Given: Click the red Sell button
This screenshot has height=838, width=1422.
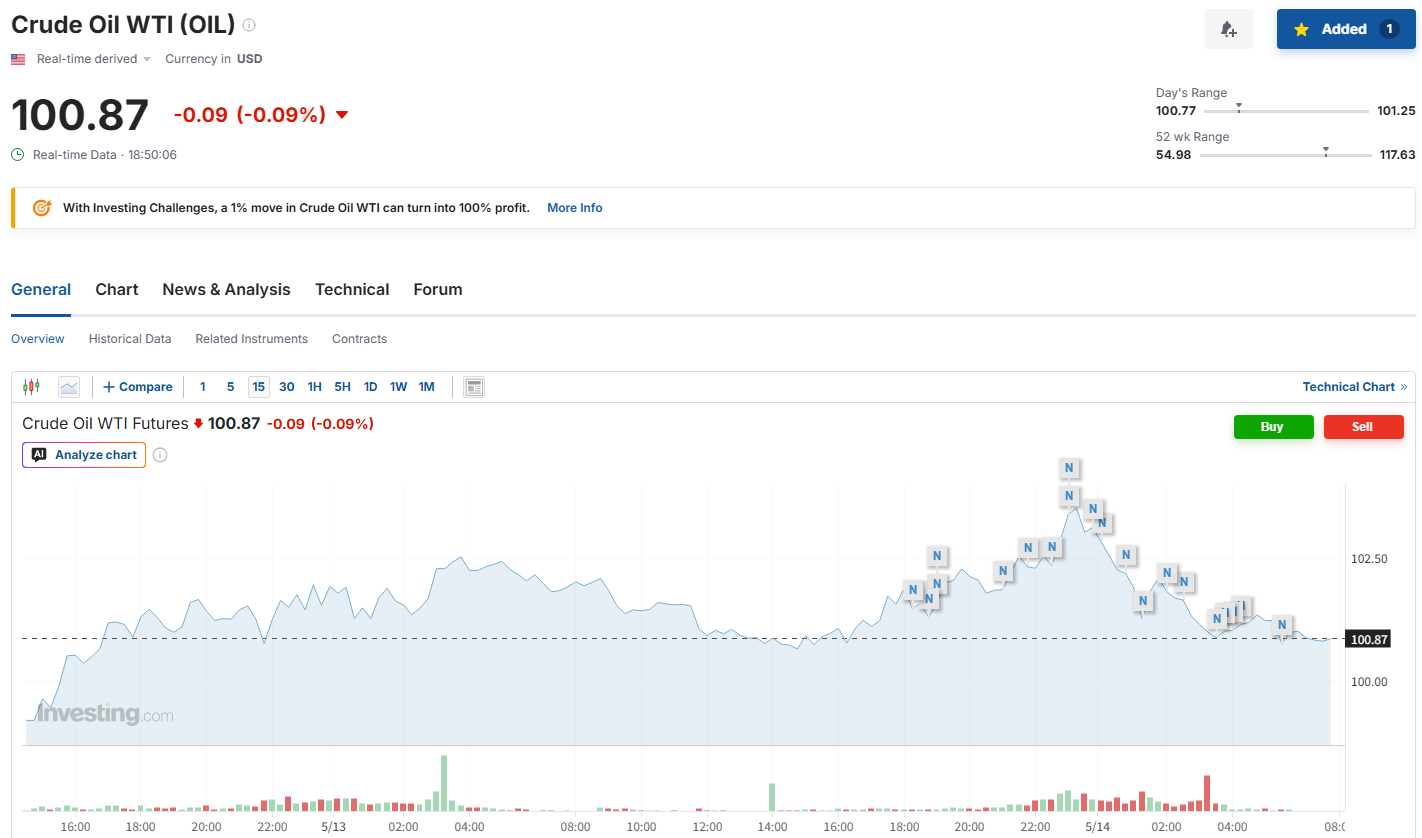Looking at the screenshot, I should [x=1363, y=427].
